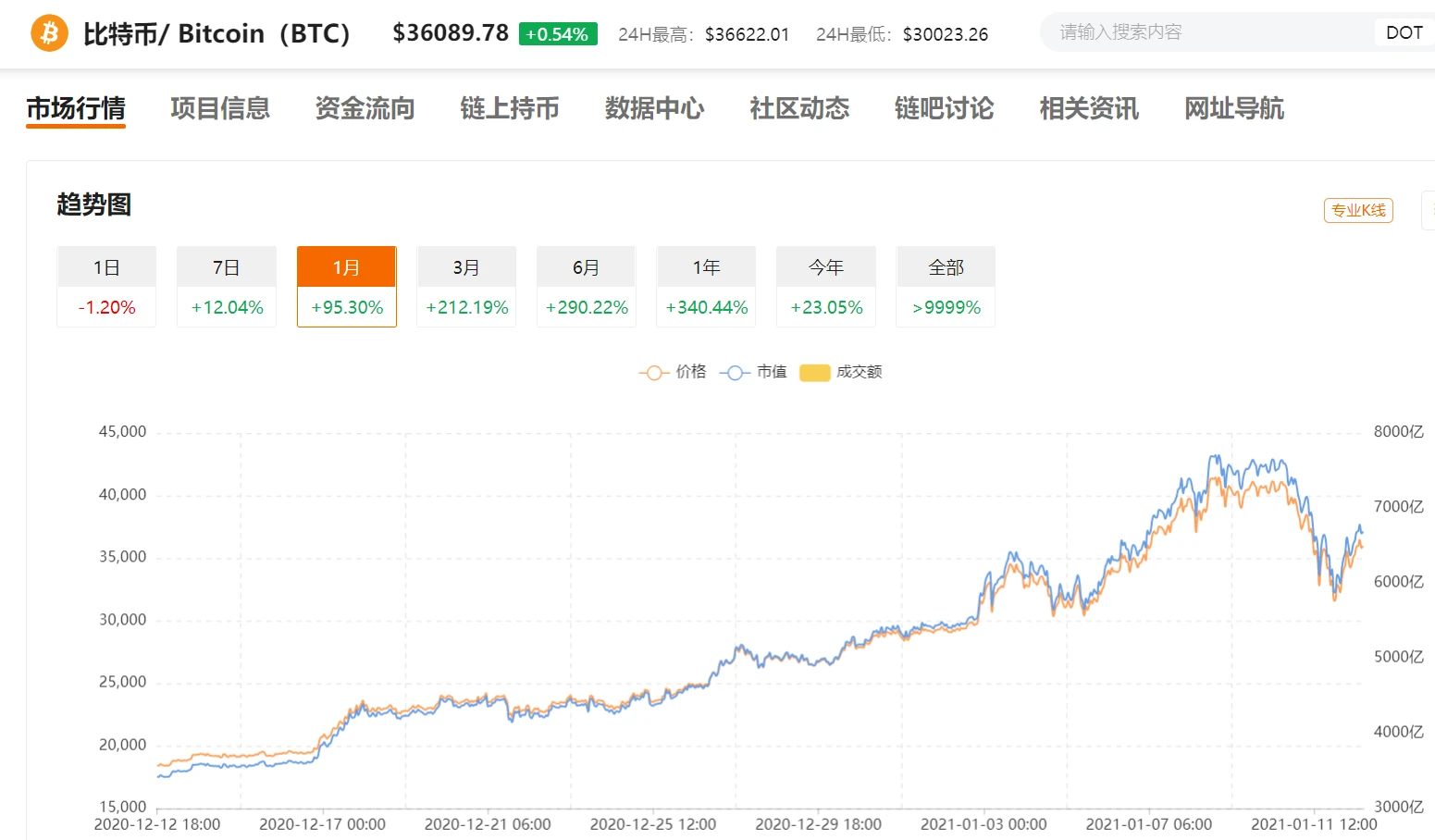Viewport: 1435px width, 840px height.
Task: Toggle the 成交额 volume legend swatch
Action: tap(814, 373)
